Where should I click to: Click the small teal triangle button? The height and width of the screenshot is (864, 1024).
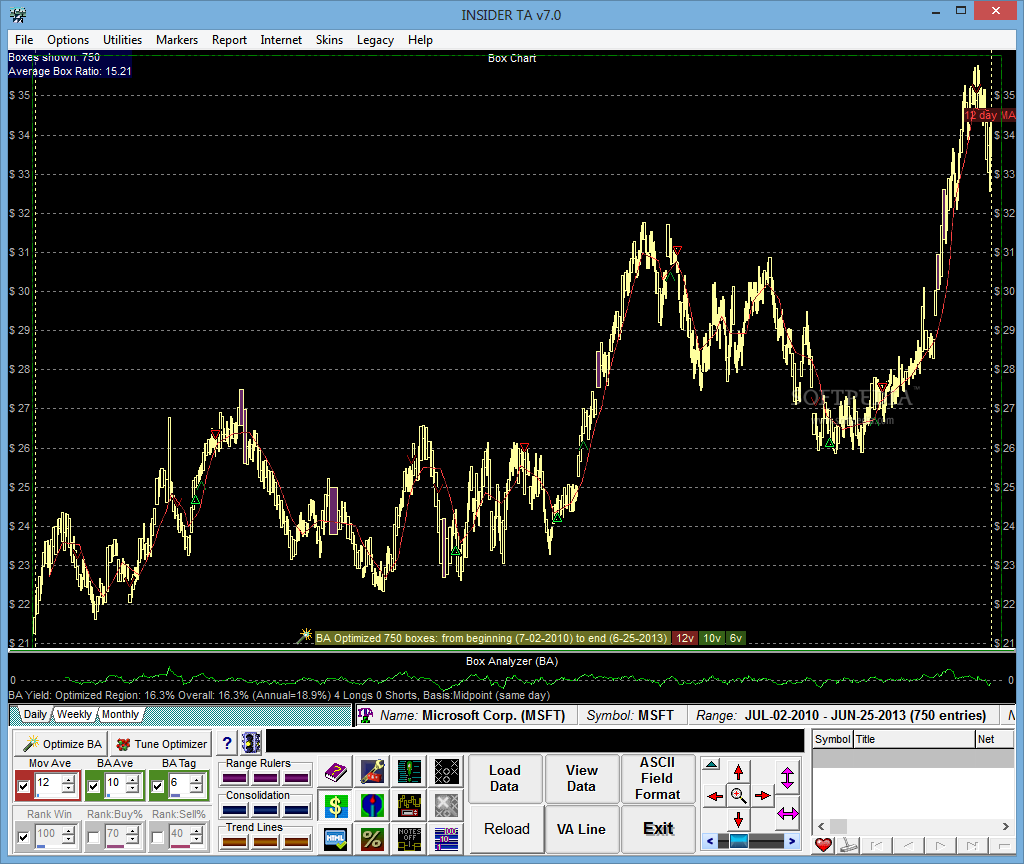712,764
